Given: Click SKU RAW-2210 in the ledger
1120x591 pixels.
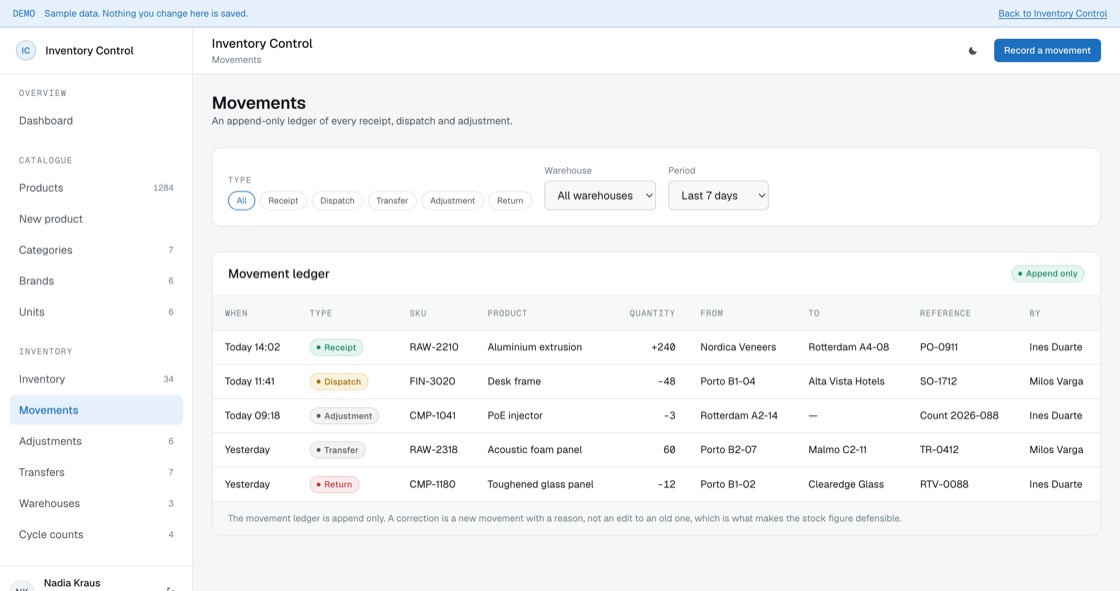Looking at the screenshot, I should point(434,347).
